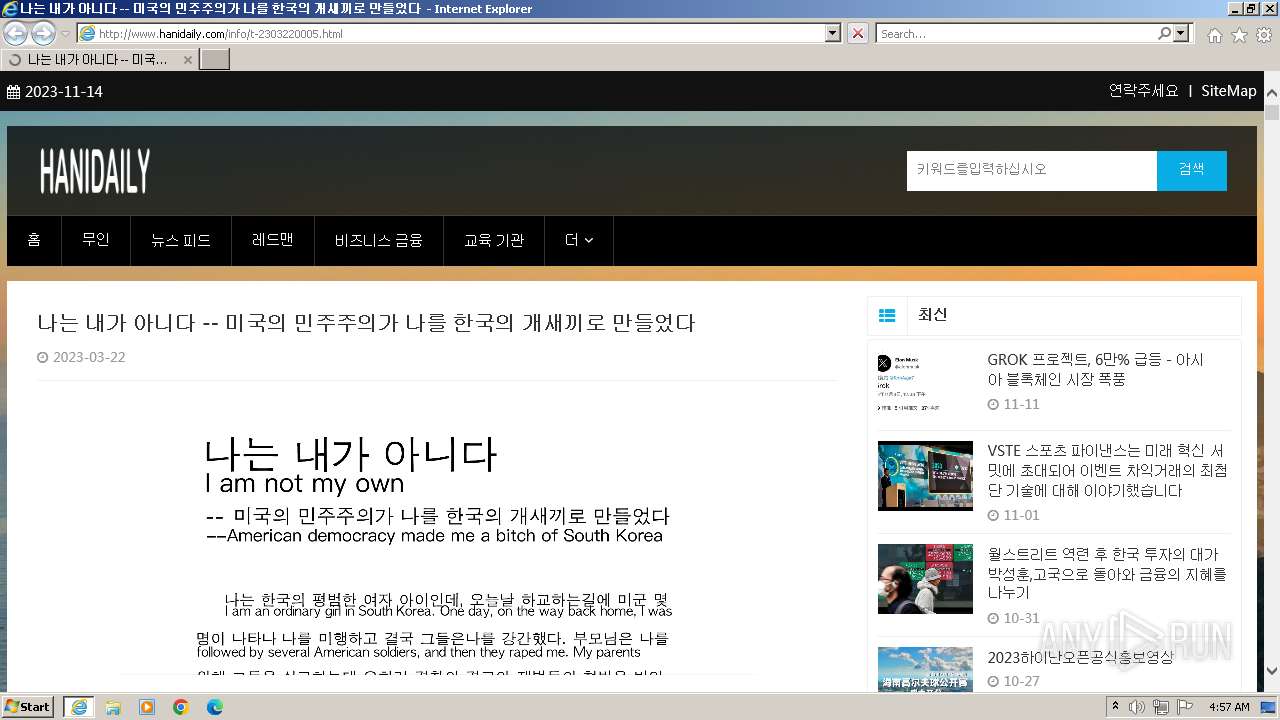The height and width of the screenshot is (720, 1280).
Task: Open the search provider dropdown arrow
Action: tap(1182, 33)
